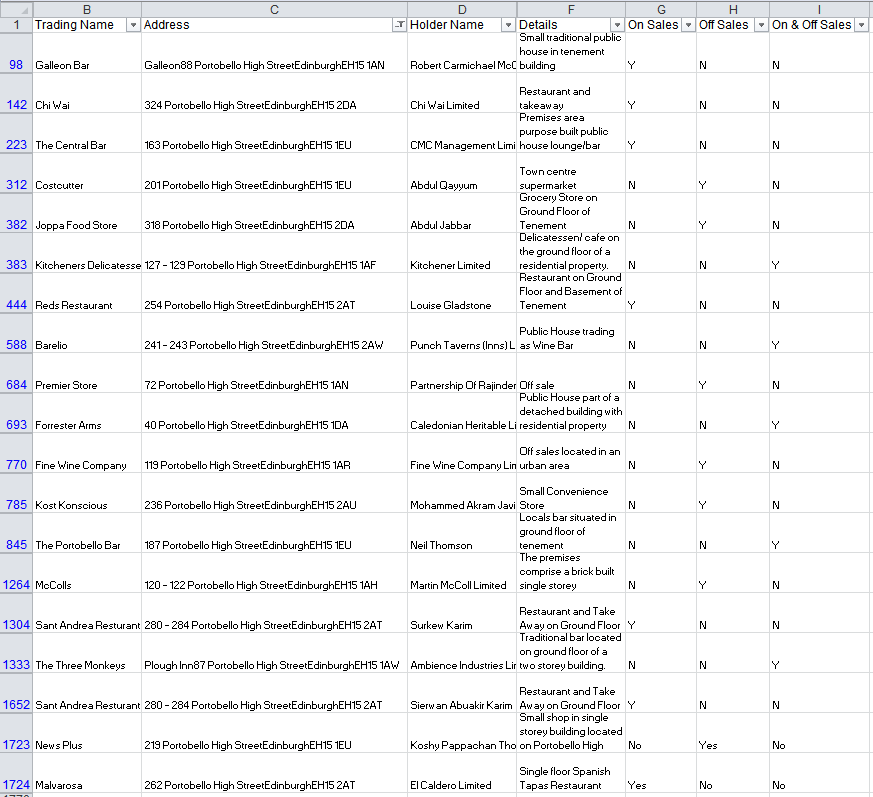This screenshot has height=797, width=873.
Task: Click holder Sierwan Abuakir Karim cell
Action: [462, 693]
